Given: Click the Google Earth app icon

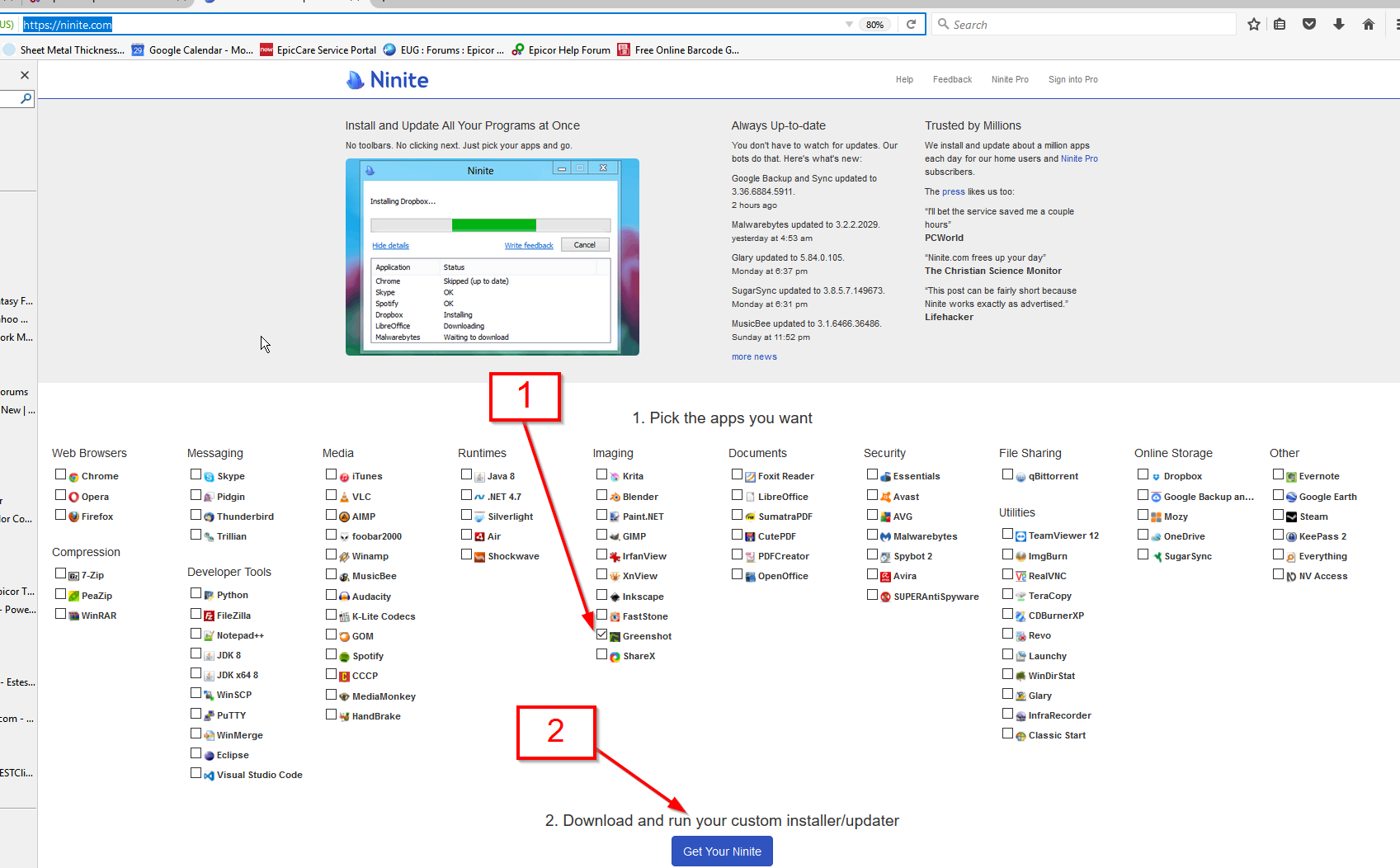Looking at the screenshot, I should pos(1292,497).
